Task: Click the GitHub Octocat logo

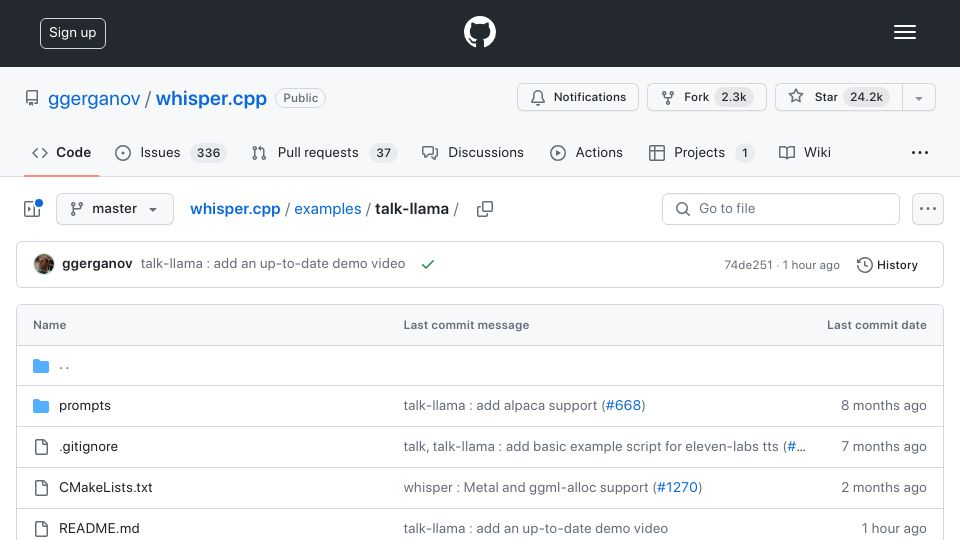Action: 479,32
